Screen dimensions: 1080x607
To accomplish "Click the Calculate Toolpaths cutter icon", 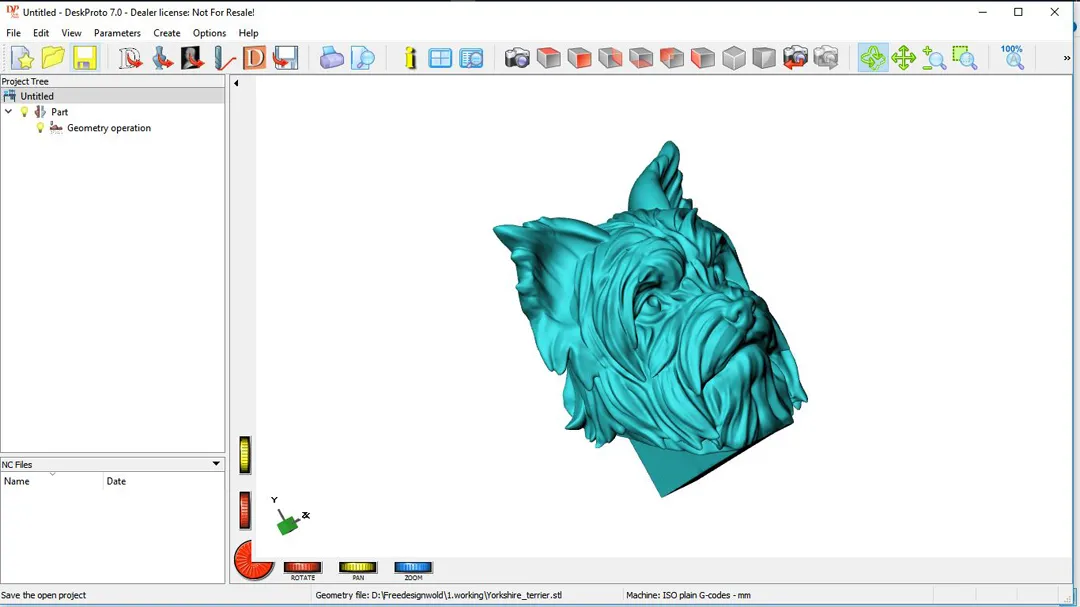I will click(224, 58).
